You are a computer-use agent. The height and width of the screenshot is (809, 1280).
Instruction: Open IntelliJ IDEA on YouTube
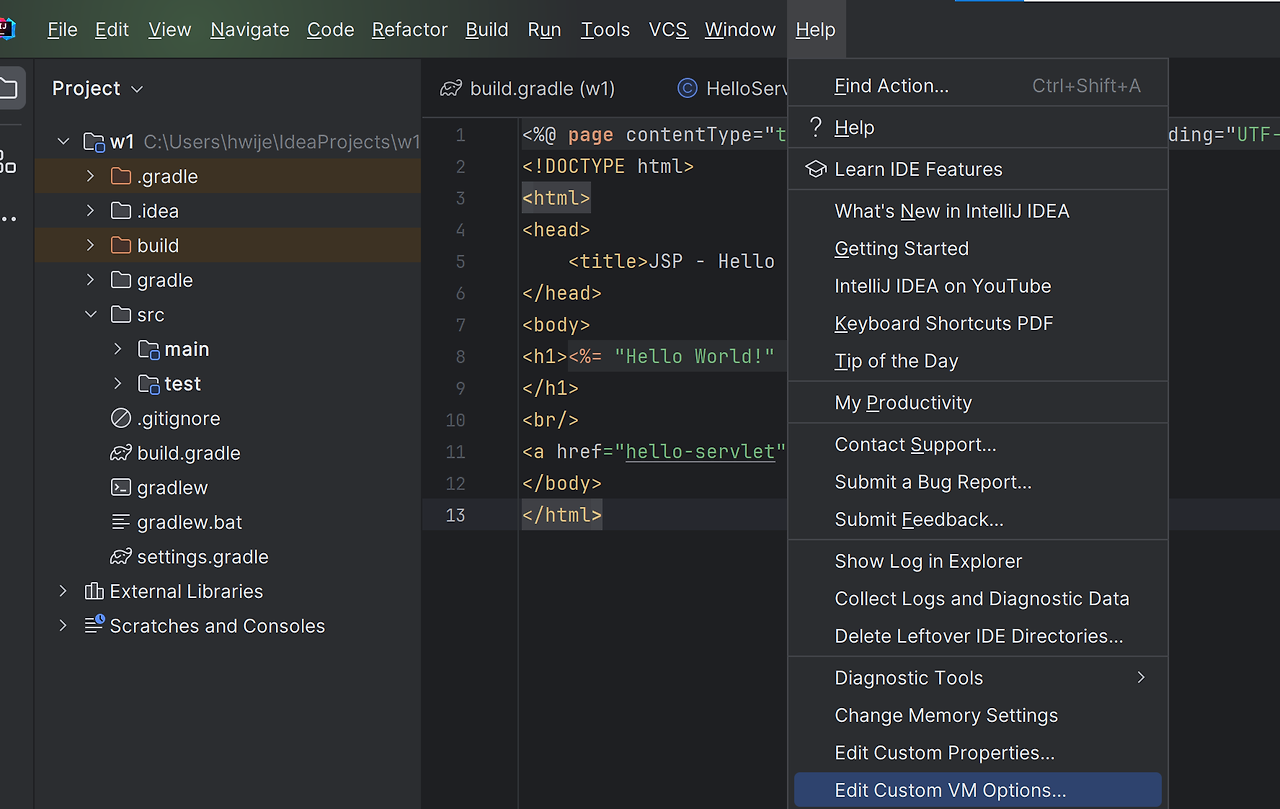(978, 286)
